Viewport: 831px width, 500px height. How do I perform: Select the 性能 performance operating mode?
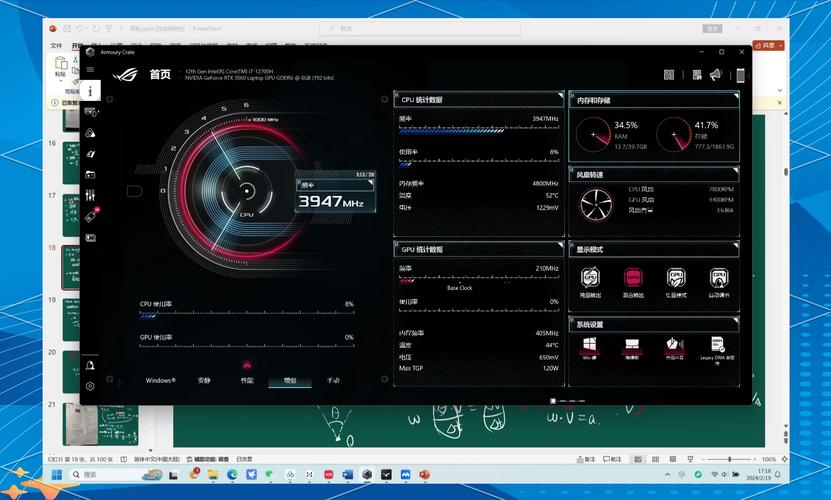point(247,380)
